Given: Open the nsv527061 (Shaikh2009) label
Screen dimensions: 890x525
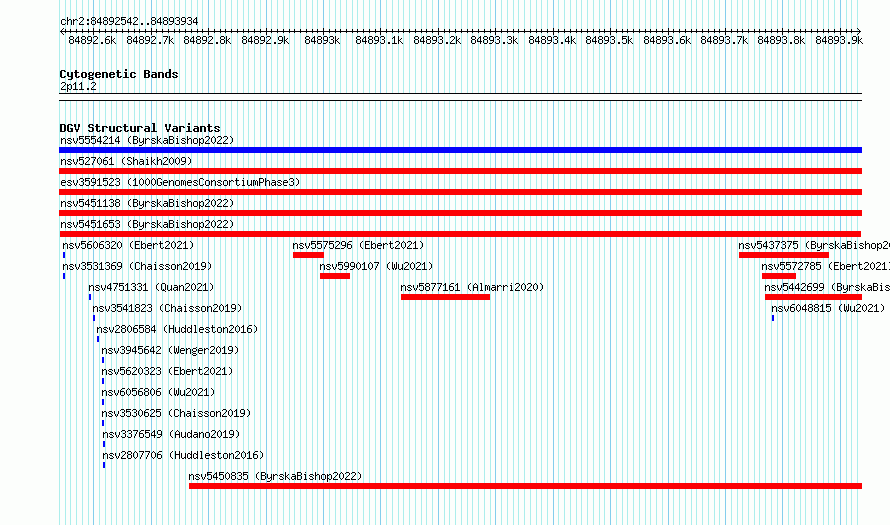Looking at the screenshot, I should 126,161.
